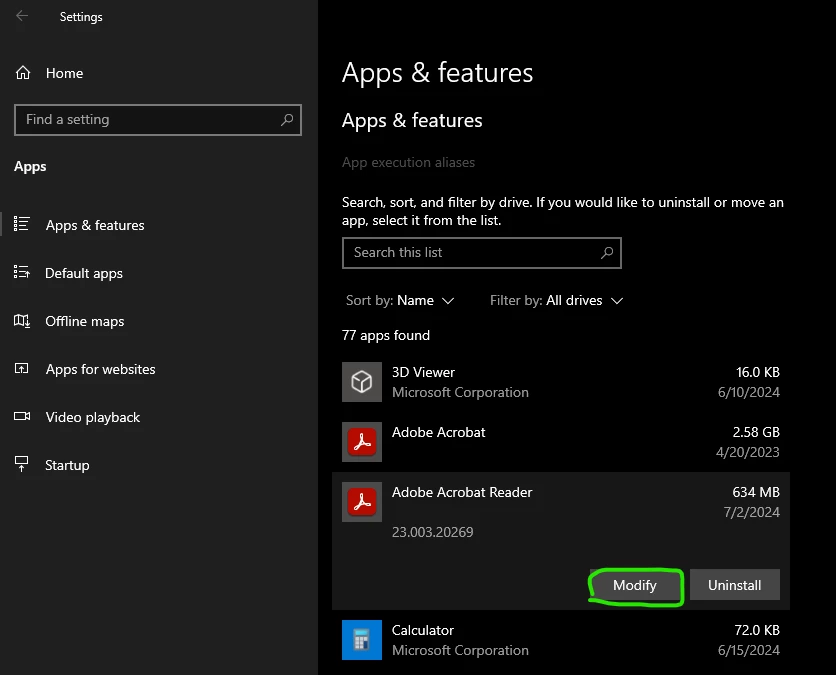Select the 3D Viewer app icon
This screenshot has height=675, width=836.
[x=362, y=382]
